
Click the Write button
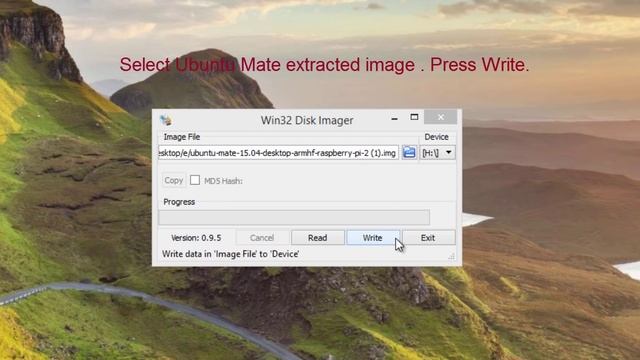click(373, 238)
